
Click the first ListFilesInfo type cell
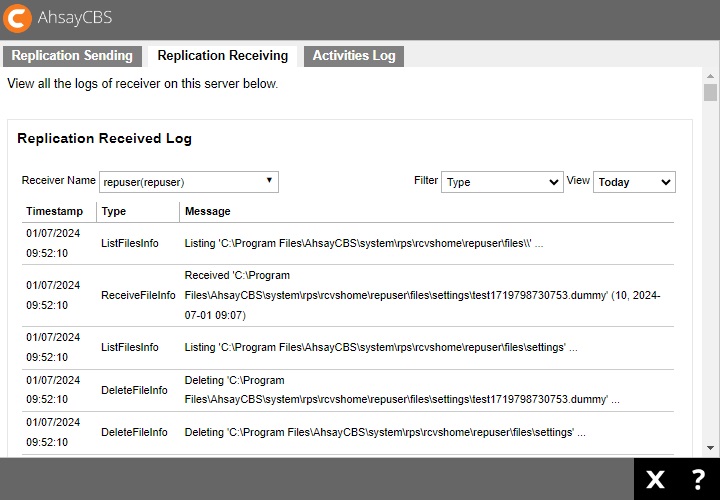tap(130, 243)
